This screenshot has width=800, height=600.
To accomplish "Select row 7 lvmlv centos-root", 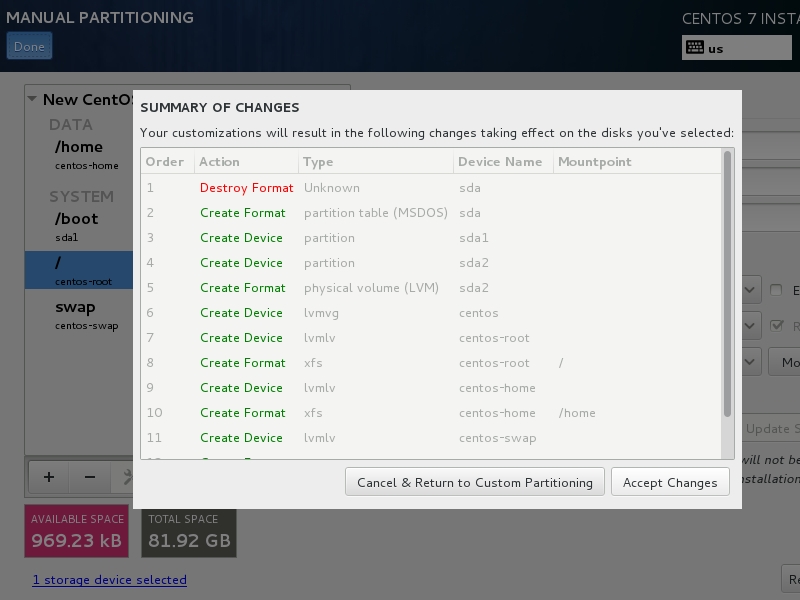I will click(431, 338).
